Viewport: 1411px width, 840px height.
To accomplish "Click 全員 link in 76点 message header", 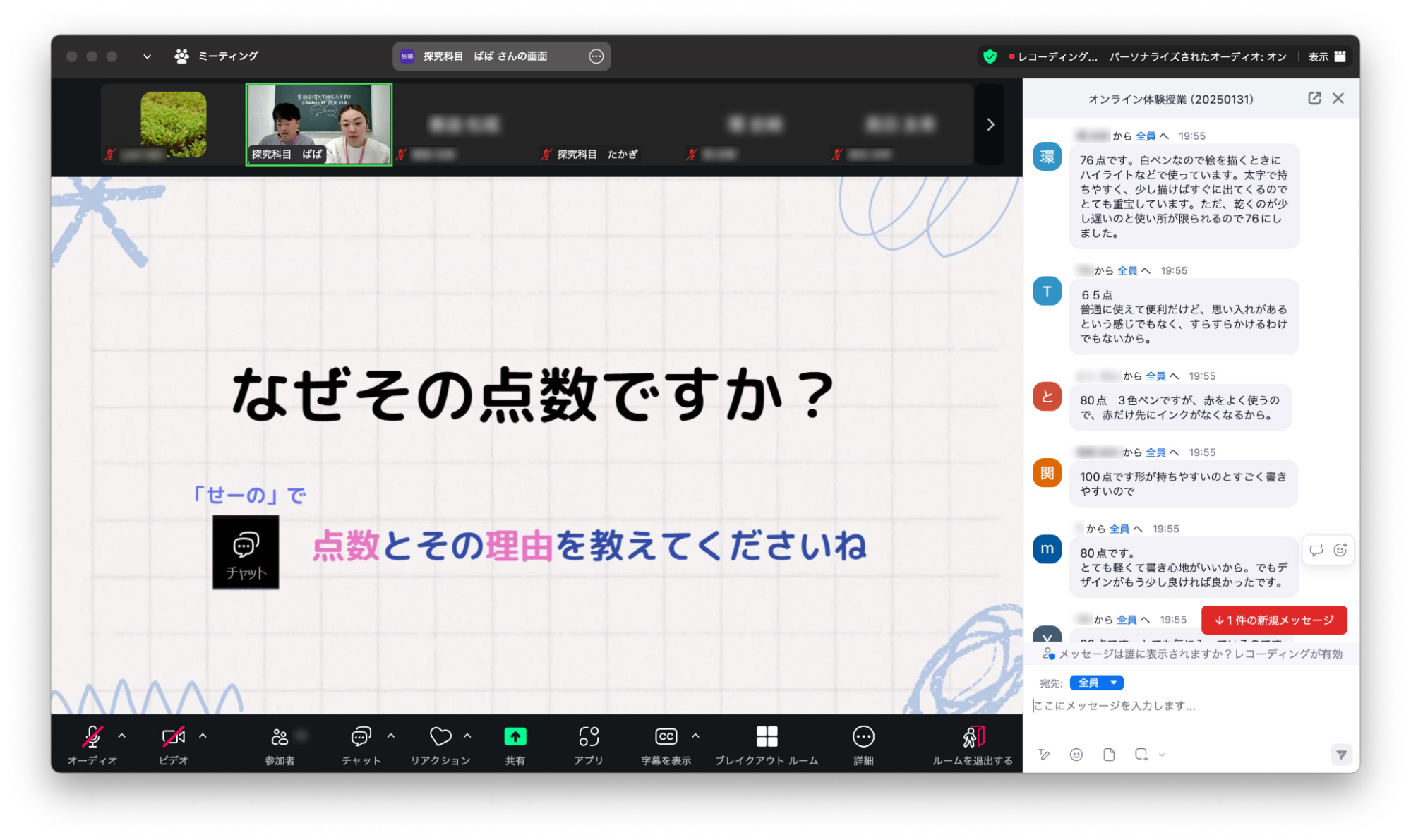I will [x=1145, y=136].
